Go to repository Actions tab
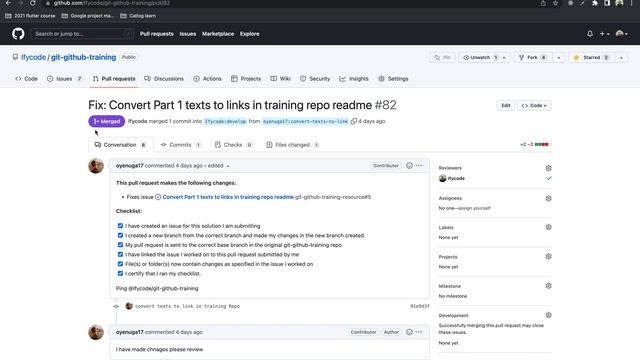Image resolution: width=640 pixels, height=360 pixels. pos(207,79)
